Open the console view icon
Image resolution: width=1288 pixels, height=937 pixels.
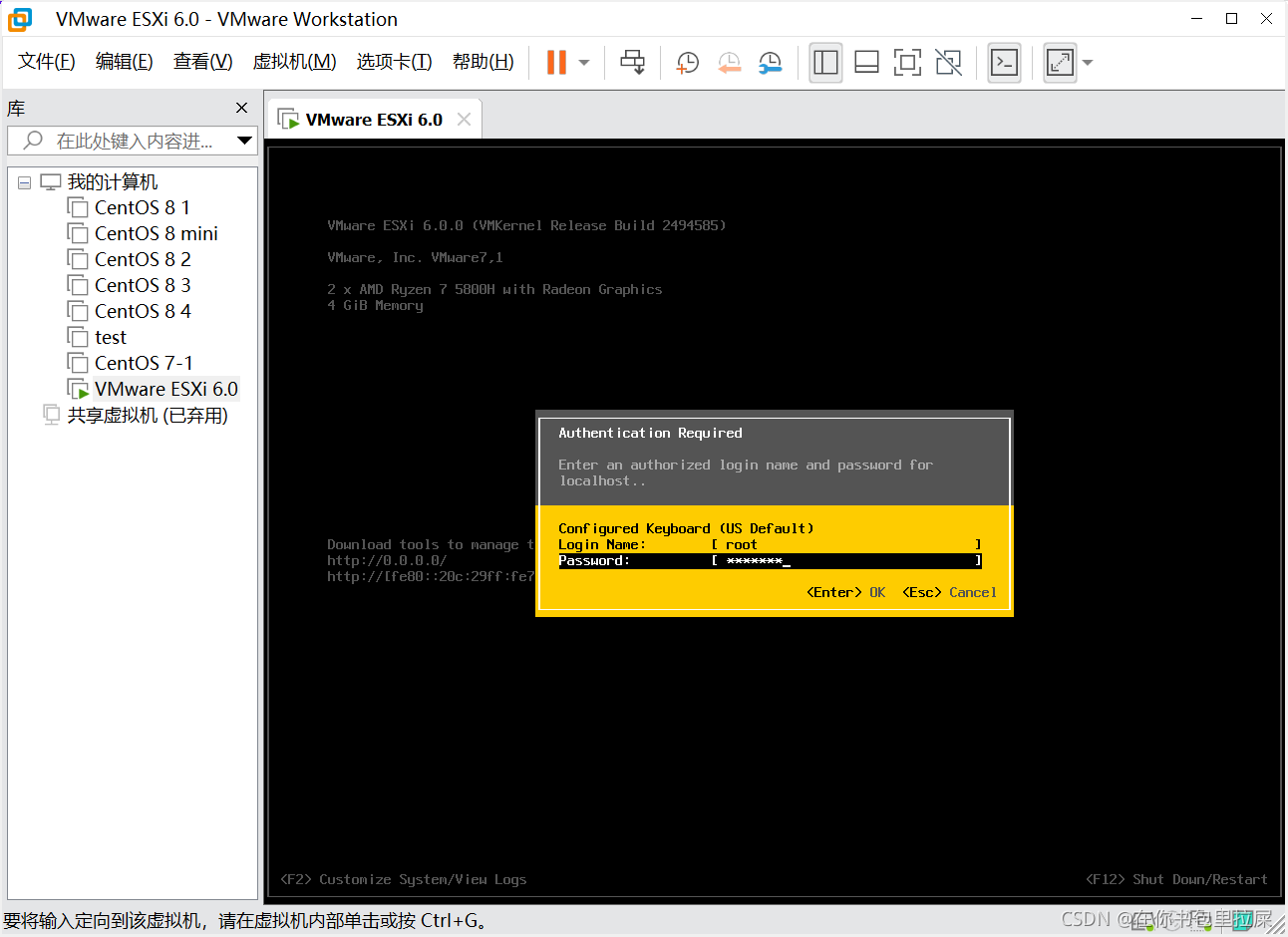click(1004, 63)
